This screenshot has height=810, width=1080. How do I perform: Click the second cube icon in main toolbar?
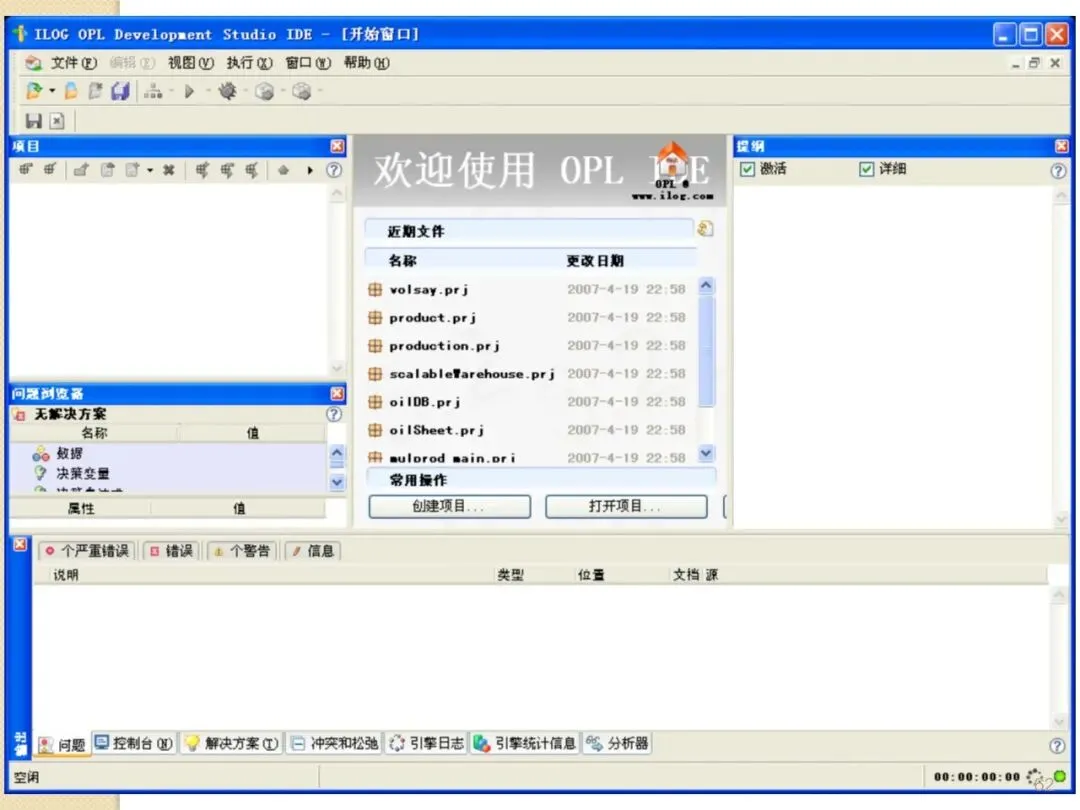[302, 91]
